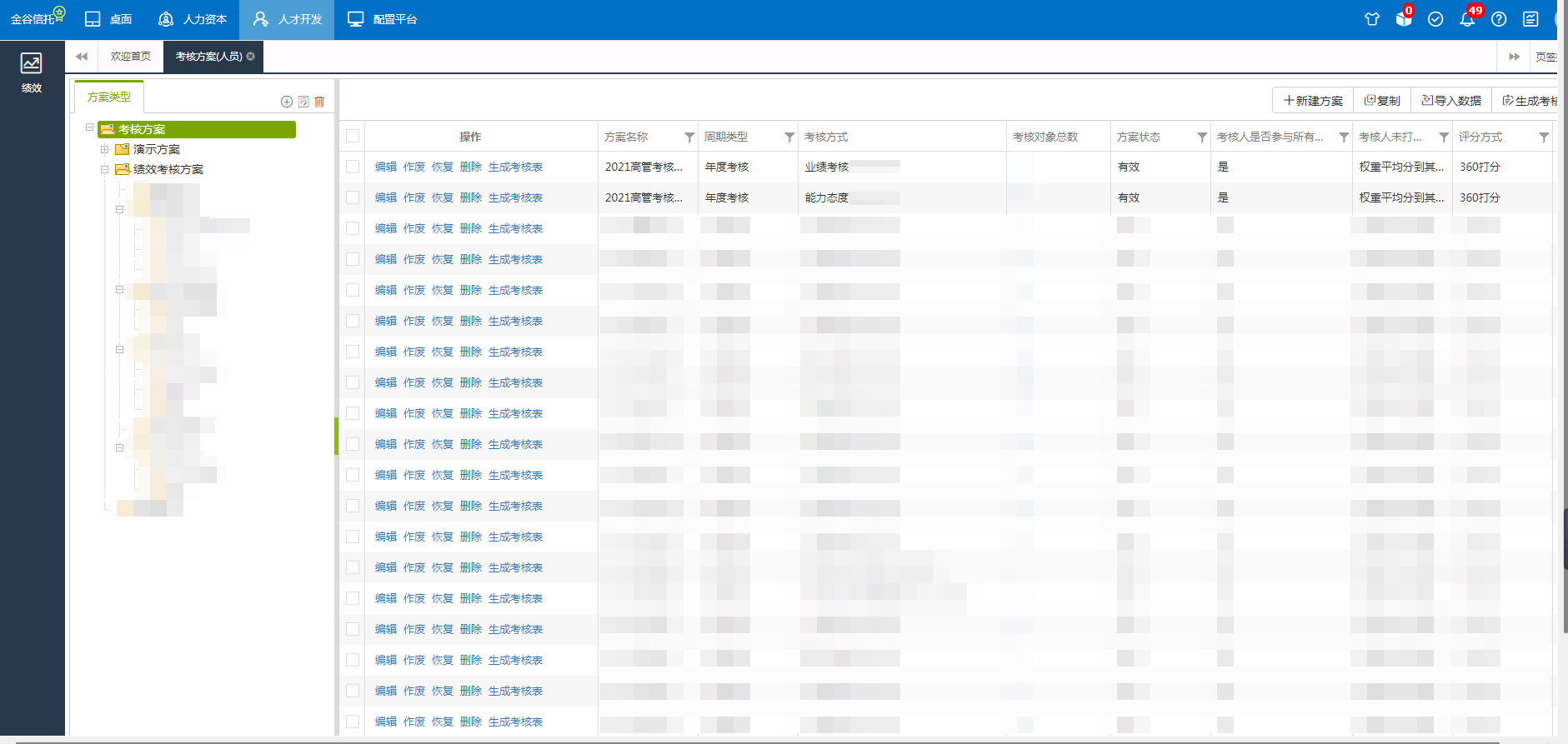Filter 考核人是否参与所有 column
Screen dimensions: 1568x744
coord(1344,137)
